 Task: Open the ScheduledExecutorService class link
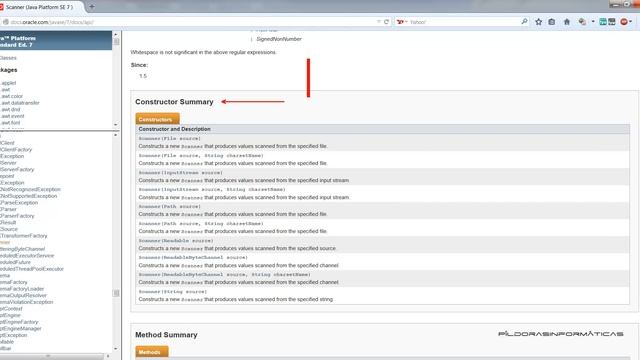tap(27, 256)
